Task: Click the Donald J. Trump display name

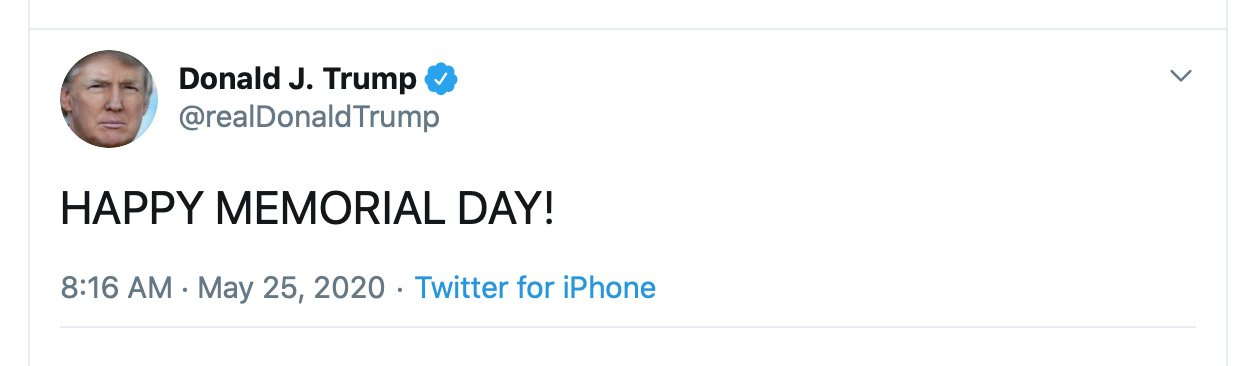Action: coord(297,78)
